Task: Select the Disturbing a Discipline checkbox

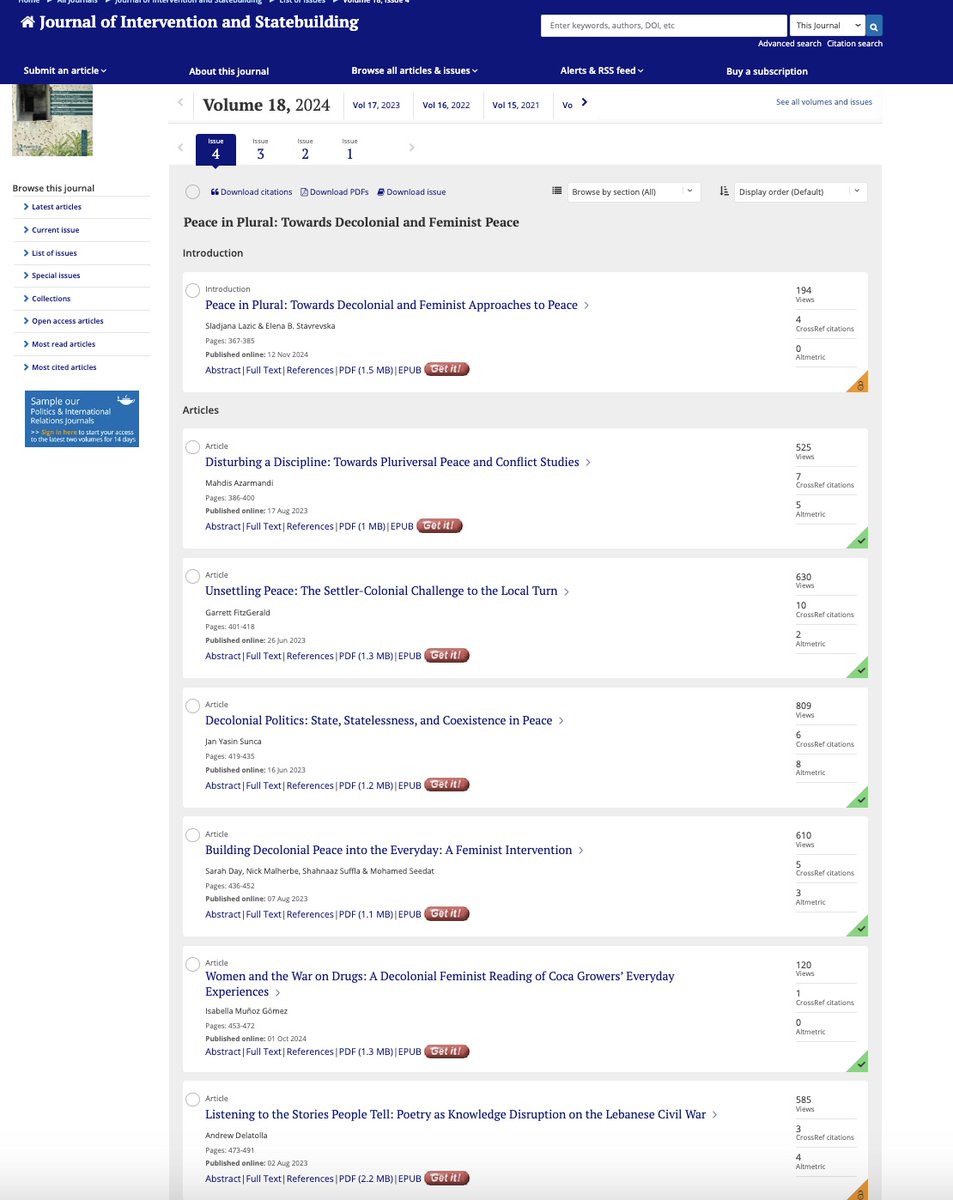Action: (193, 447)
